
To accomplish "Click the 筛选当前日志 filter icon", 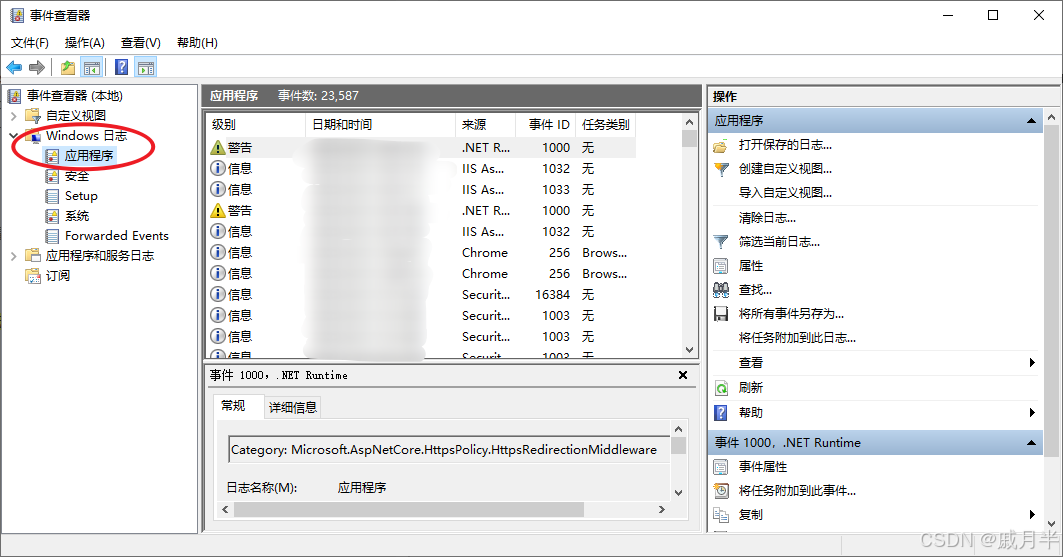I will click(721, 242).
